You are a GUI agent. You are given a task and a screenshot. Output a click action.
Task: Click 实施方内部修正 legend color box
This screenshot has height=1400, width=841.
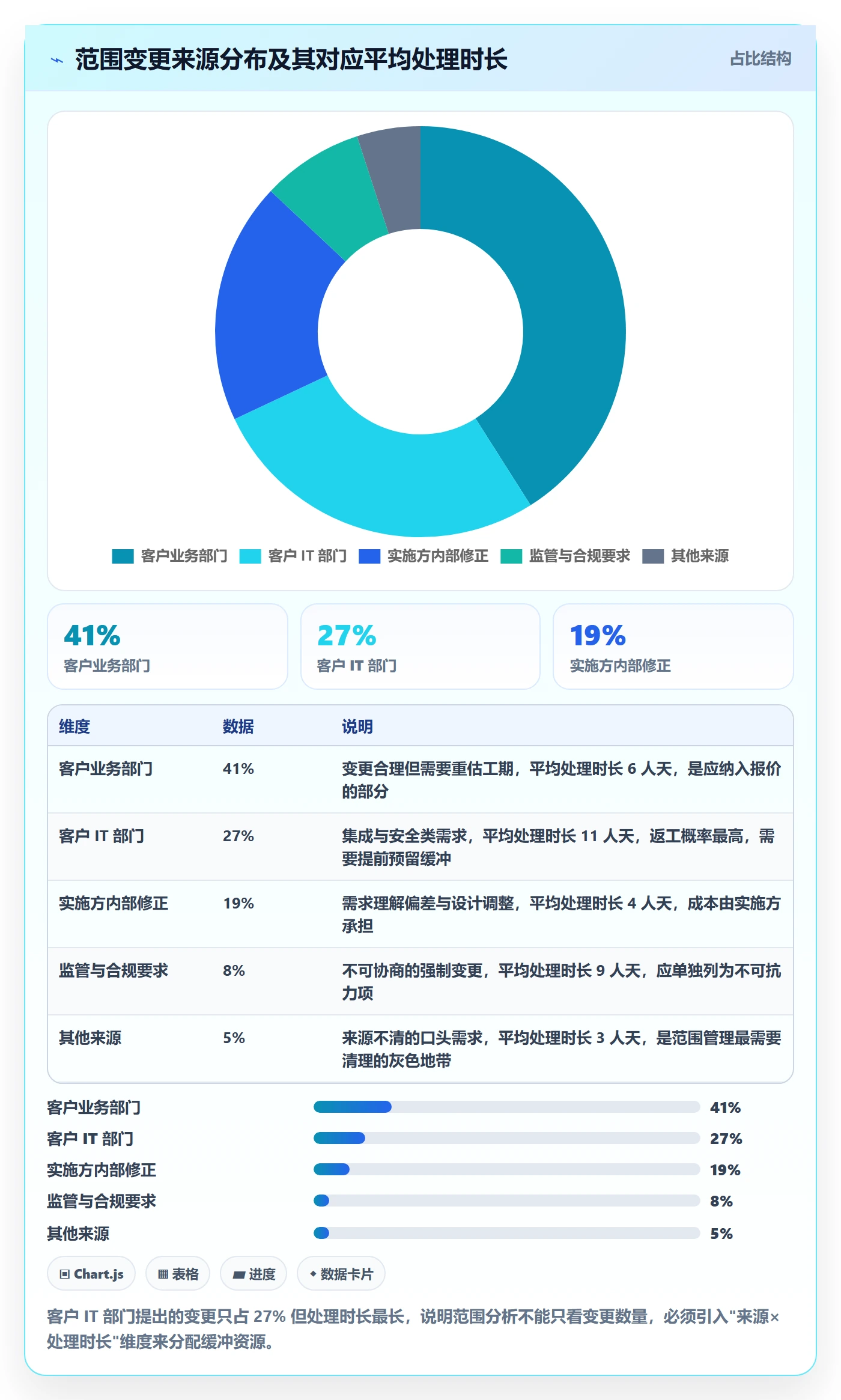point(369,556)
